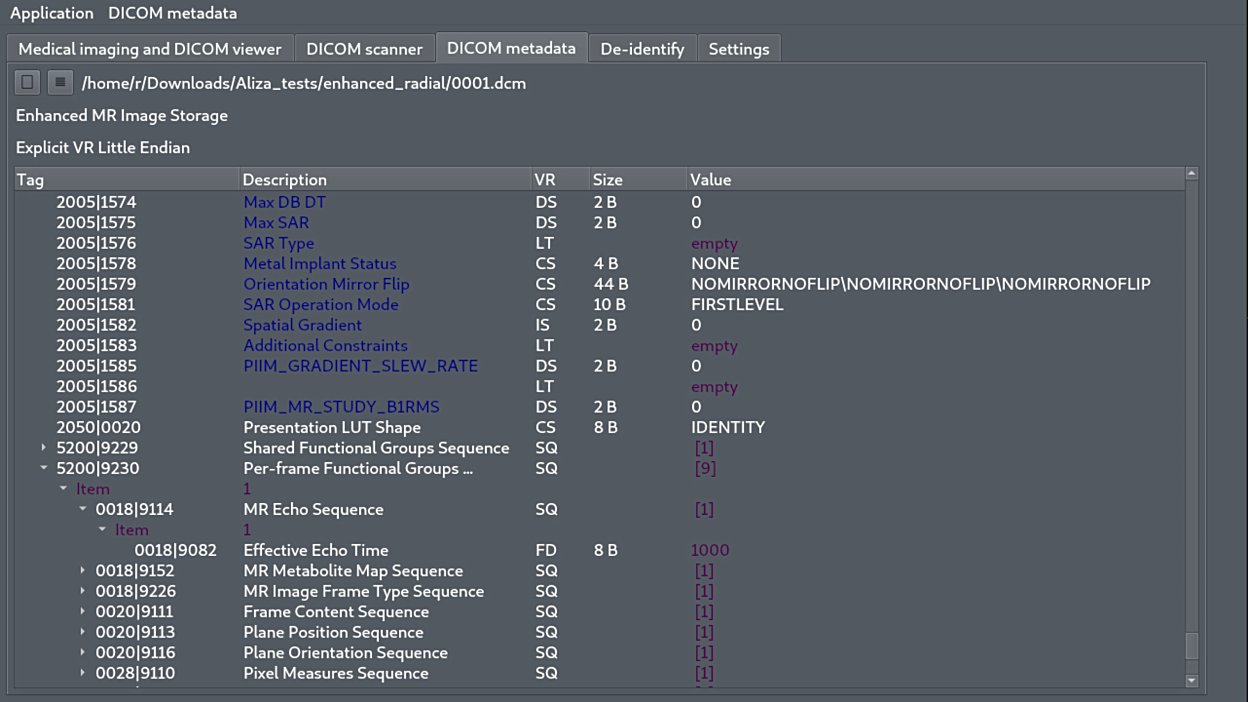Switch to the DICOM scanner tab
The width and height of the screenshot is (1248, 702).
tap(364, 49)
